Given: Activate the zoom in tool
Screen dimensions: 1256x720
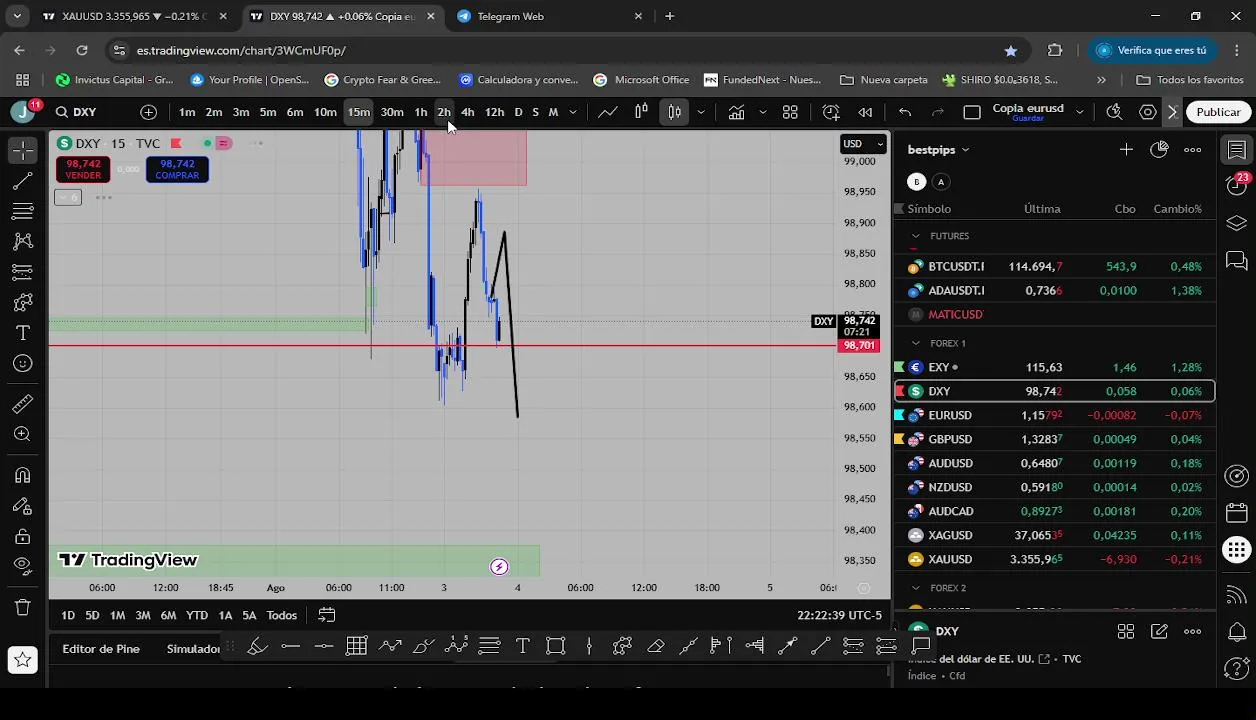Looking at the screenshot, I should coord(23,434).
